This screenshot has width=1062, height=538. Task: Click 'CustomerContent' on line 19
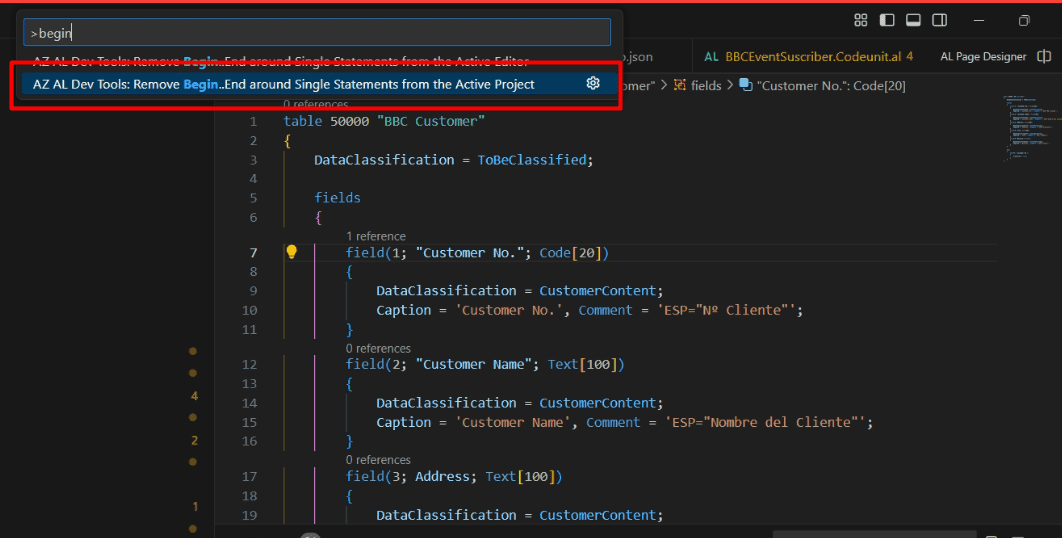coord(597,515)
